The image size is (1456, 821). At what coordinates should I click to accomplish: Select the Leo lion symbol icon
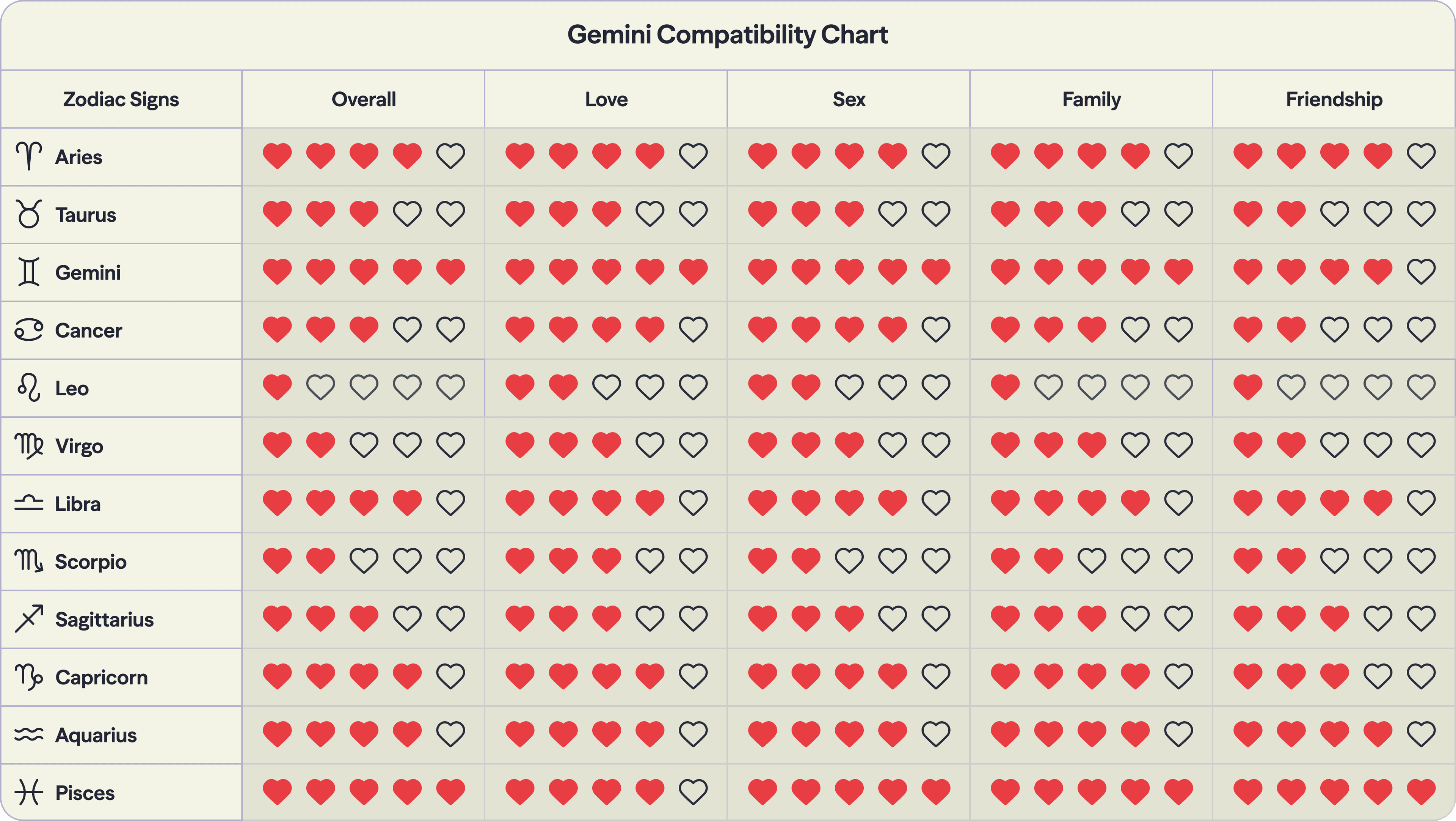pos(29,388)
